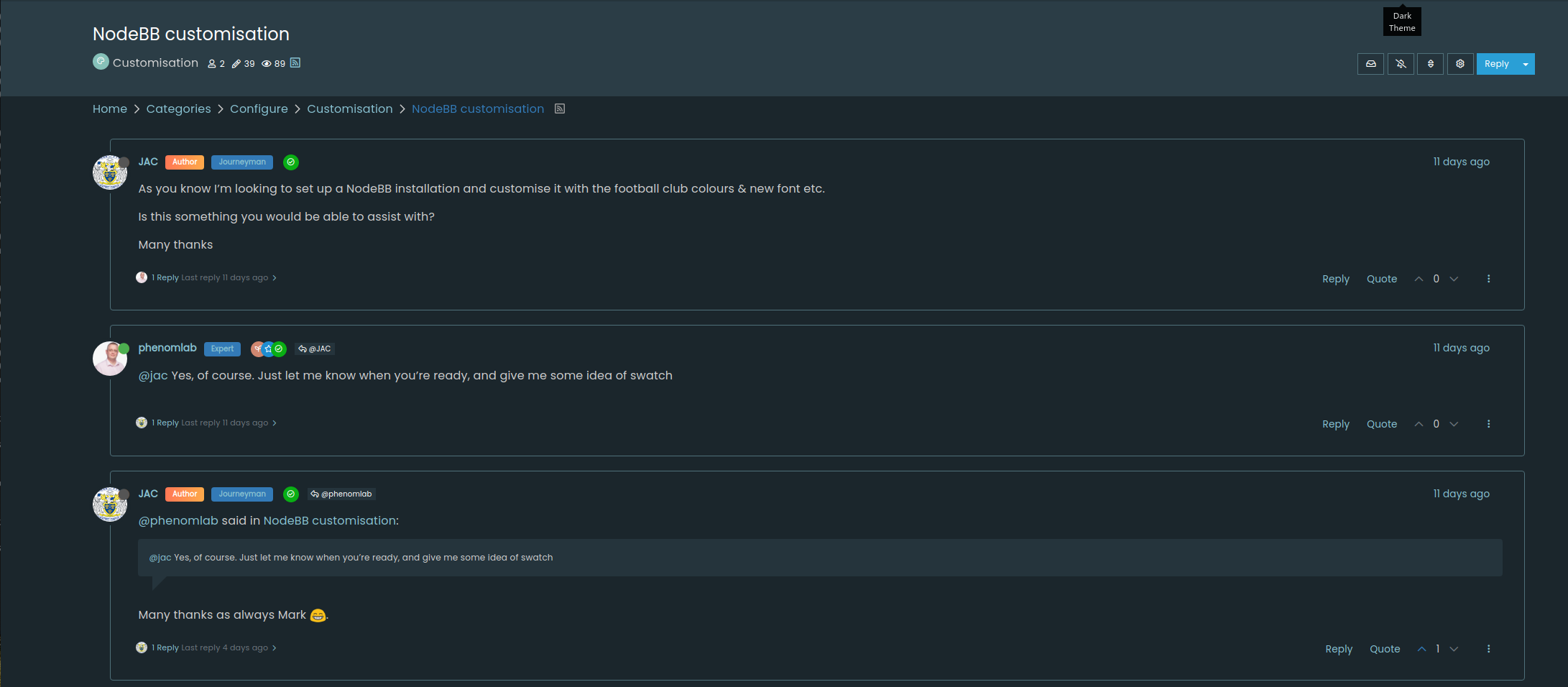Go to Categories in the breadcrumb
Screen dimensions: 1568x687
coord(178,109)
